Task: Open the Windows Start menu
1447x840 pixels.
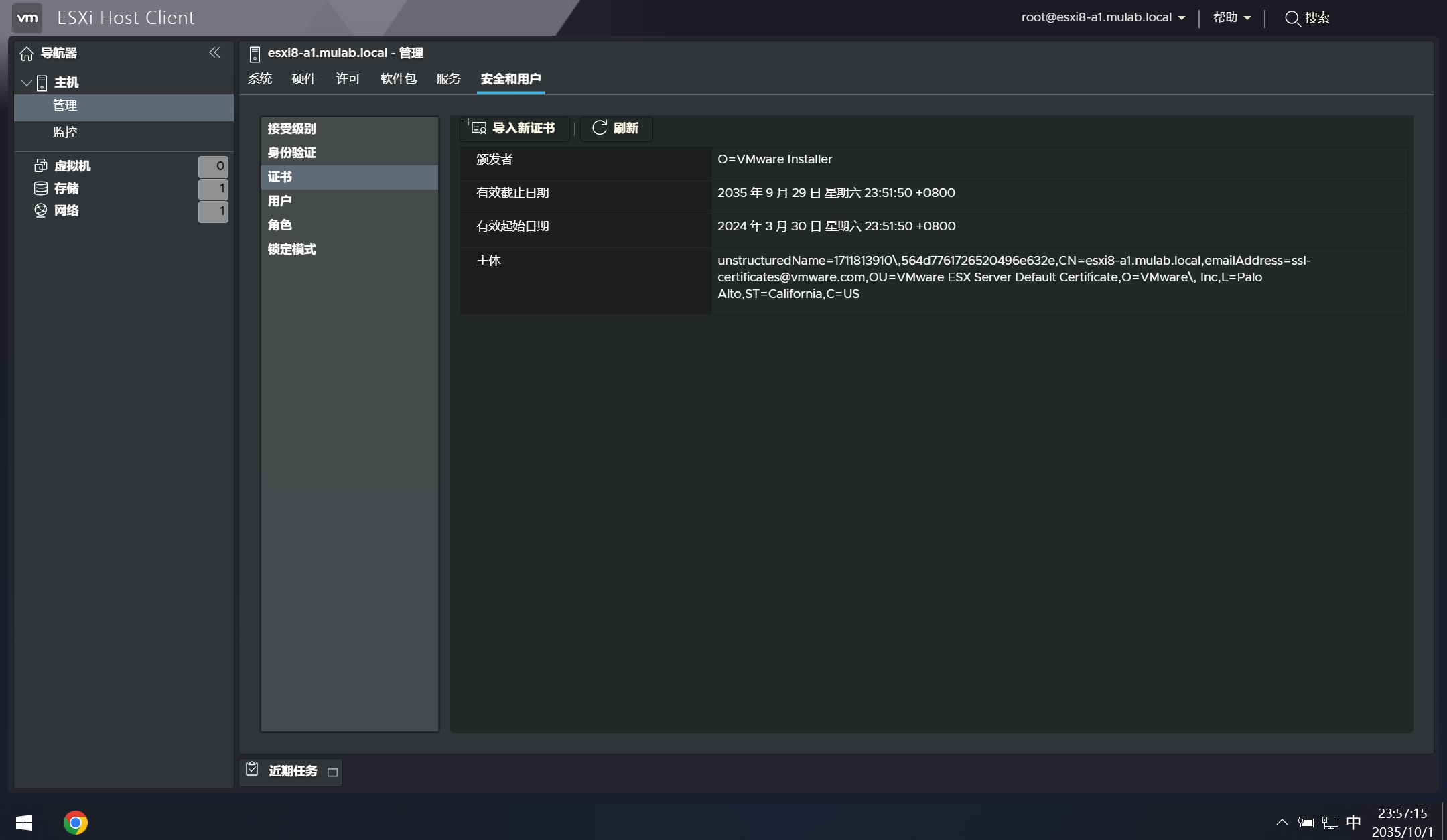Action: tap(24, 822)
